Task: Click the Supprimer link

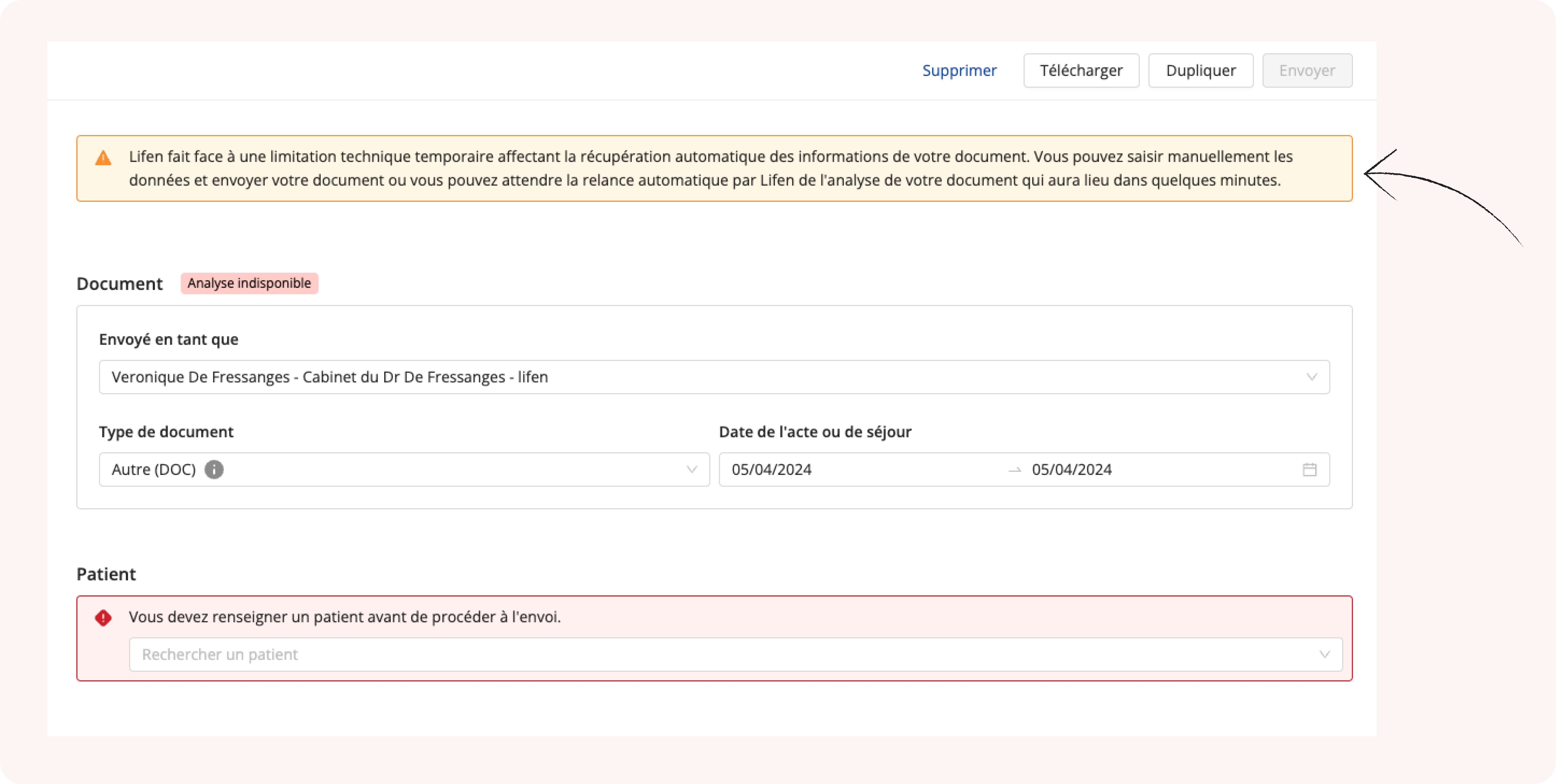Action: [959, 71]
